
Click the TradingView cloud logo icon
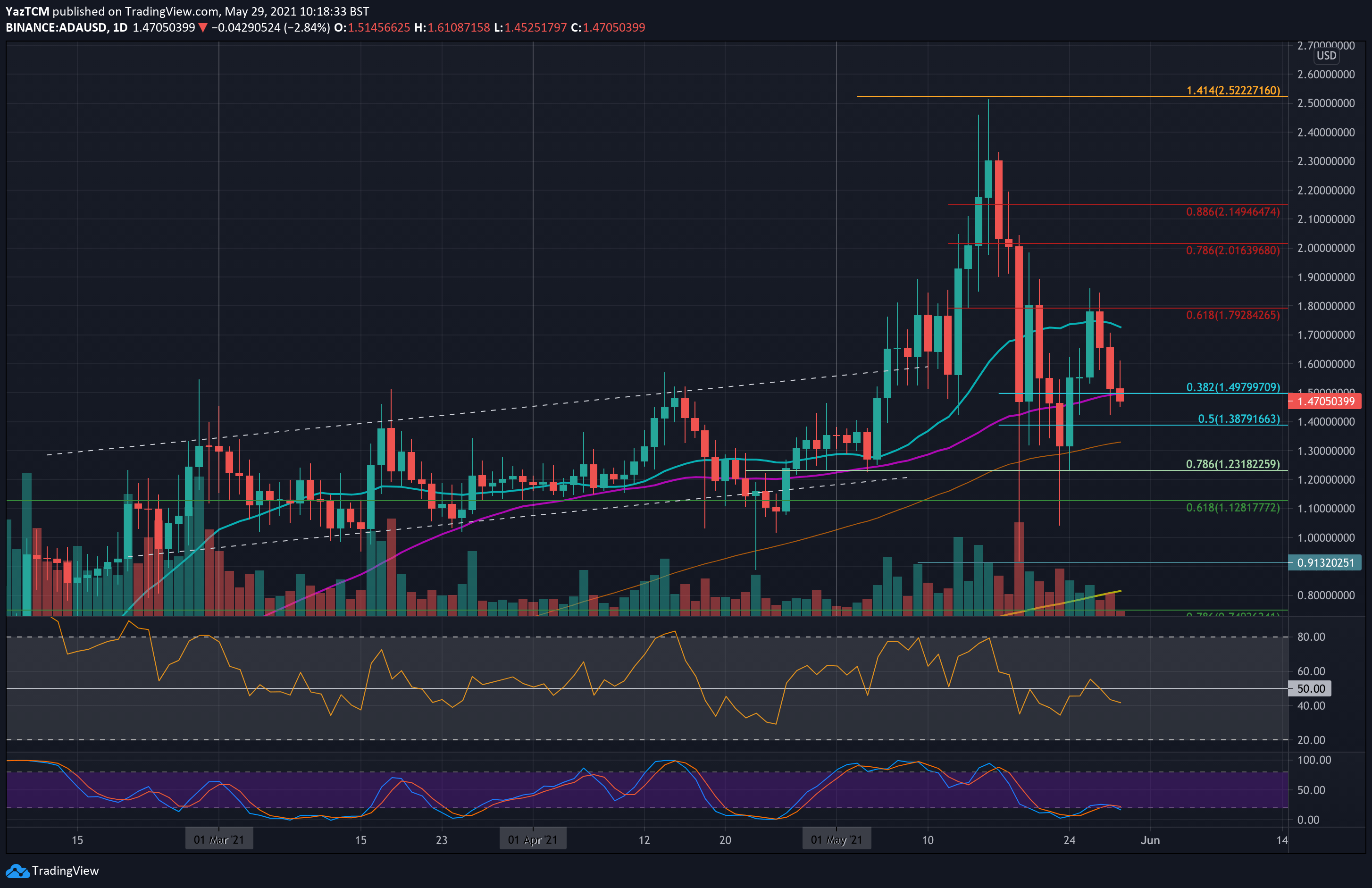[x=17, y=871]
